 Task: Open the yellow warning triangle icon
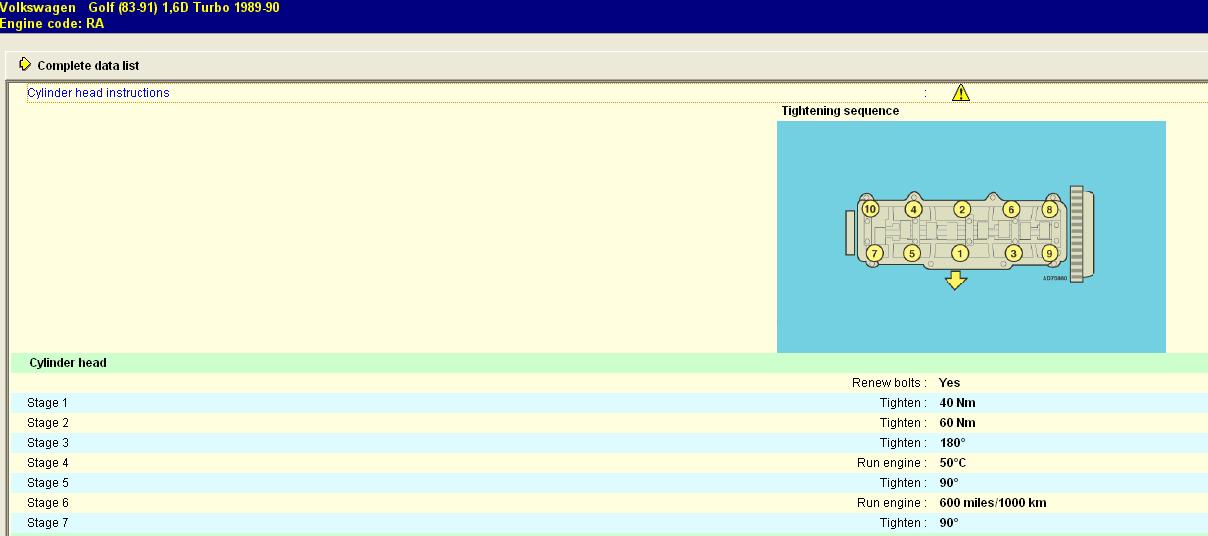[961, 93]
